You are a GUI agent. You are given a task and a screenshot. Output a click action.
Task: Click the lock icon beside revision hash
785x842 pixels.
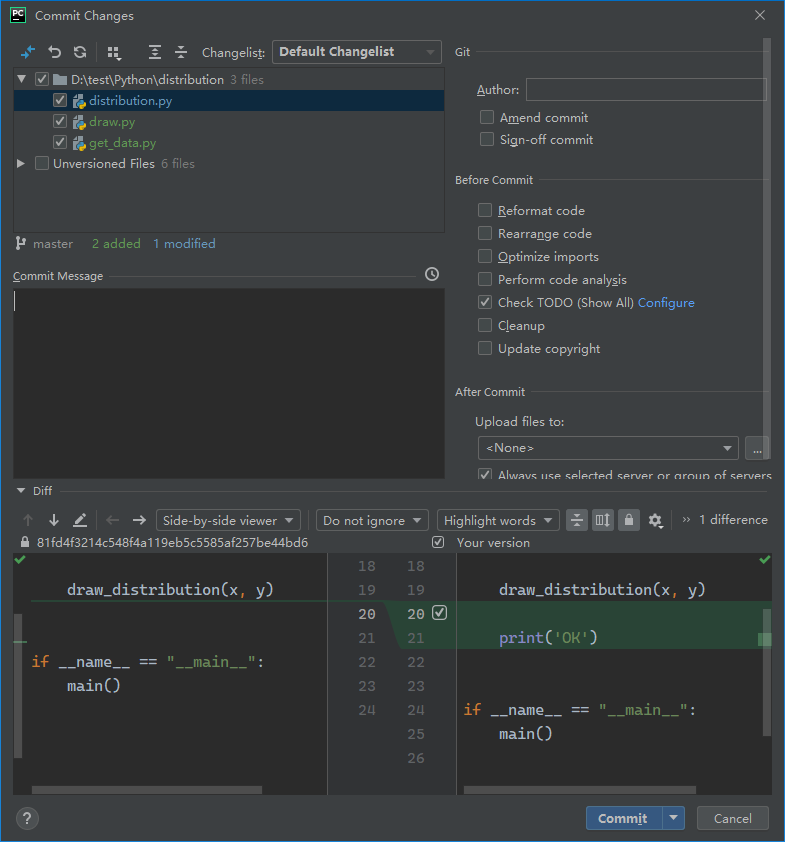[24, 542]
